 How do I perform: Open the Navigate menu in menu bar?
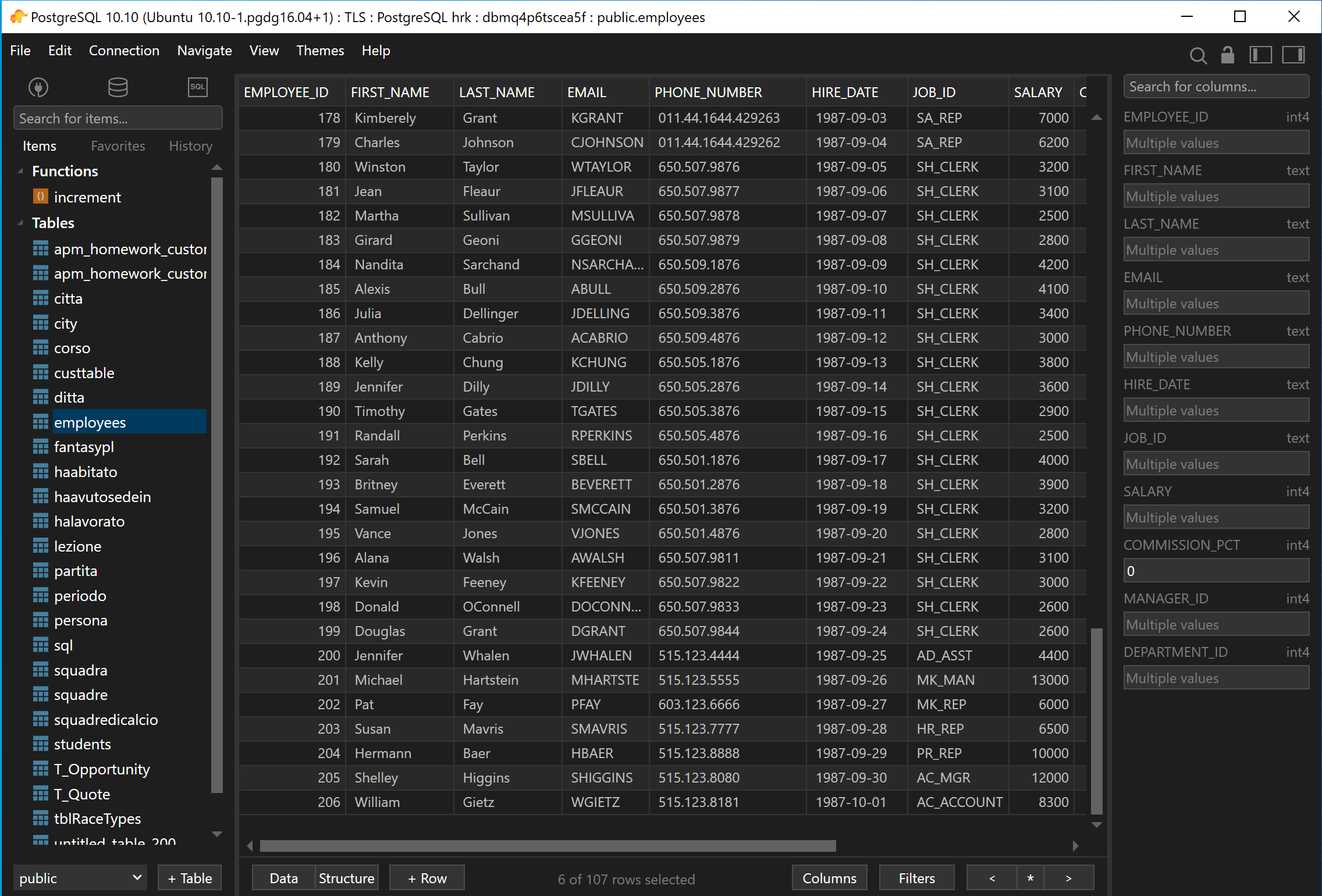click(204, 50)
